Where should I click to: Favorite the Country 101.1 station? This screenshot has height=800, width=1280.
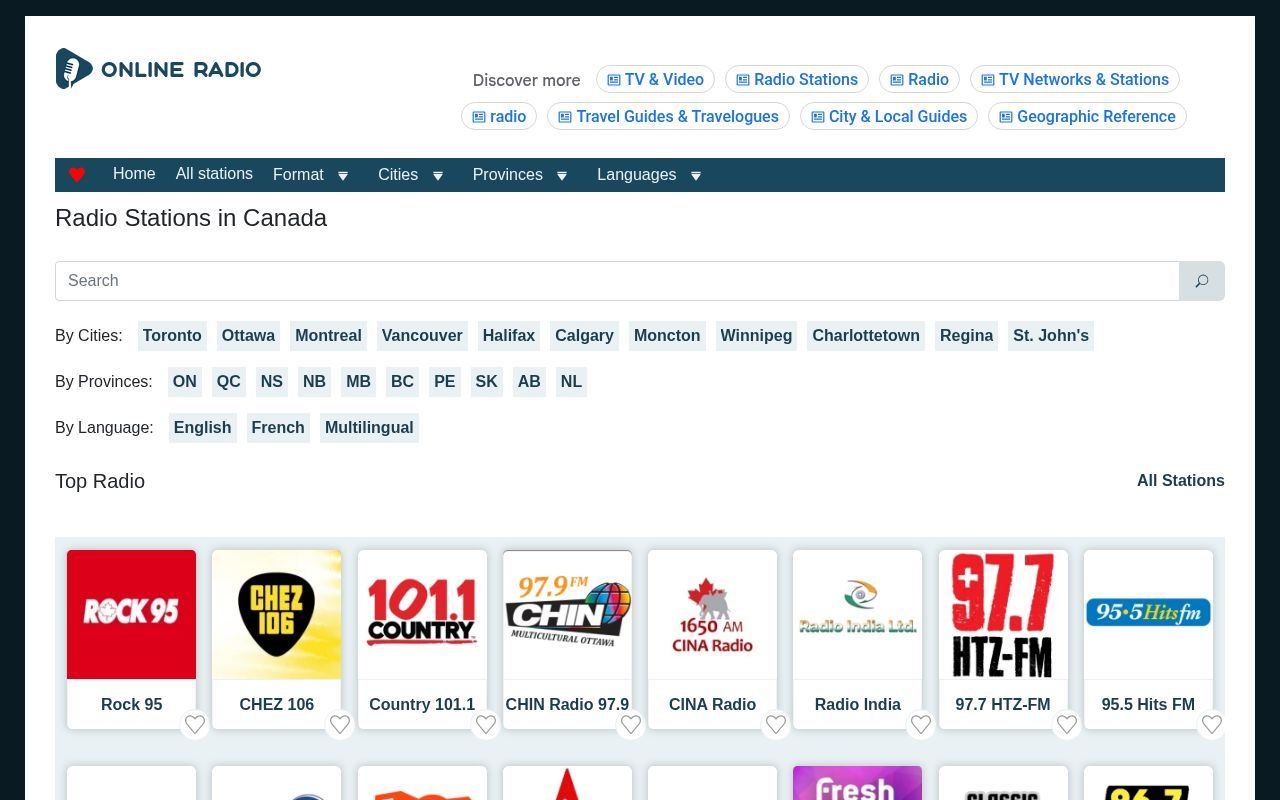[x=486, y=724]
